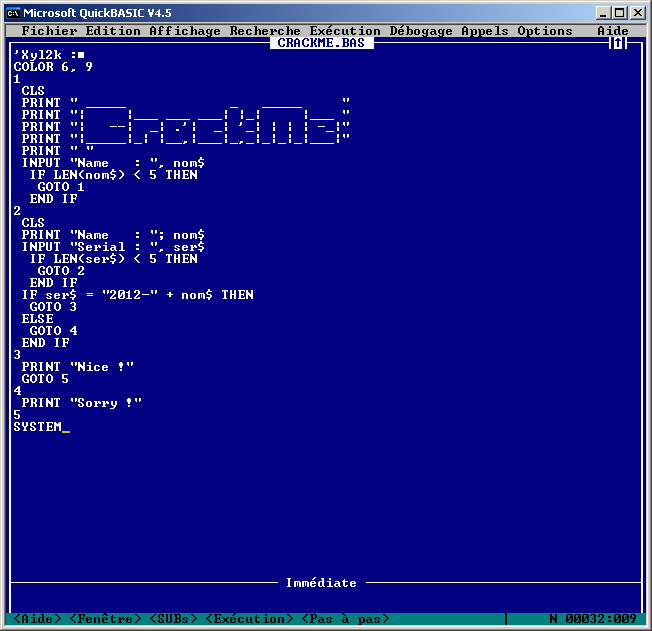Viewport: 652px width, 631px height.
Task: Click the IF LEN(nom$) < 5 THEN line
Action: pyautogui.click(x=113, y=175)
